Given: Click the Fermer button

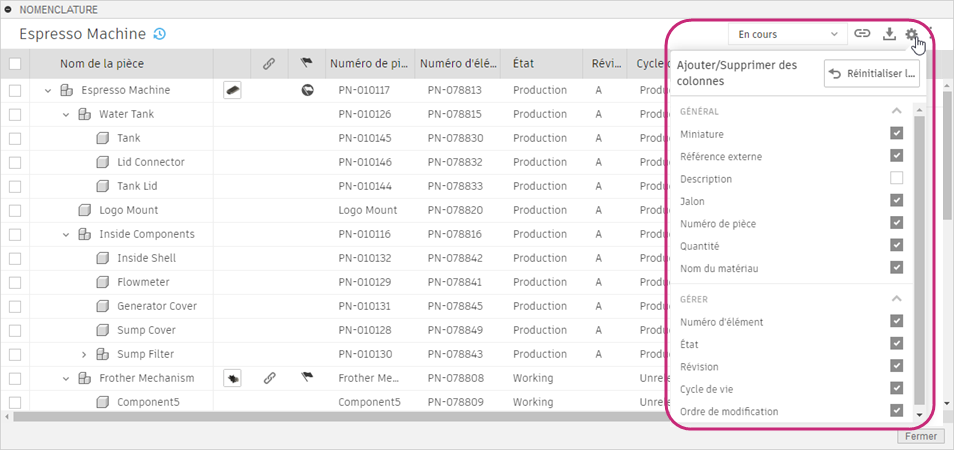Looking at the screenshot, I should (921, 436).
